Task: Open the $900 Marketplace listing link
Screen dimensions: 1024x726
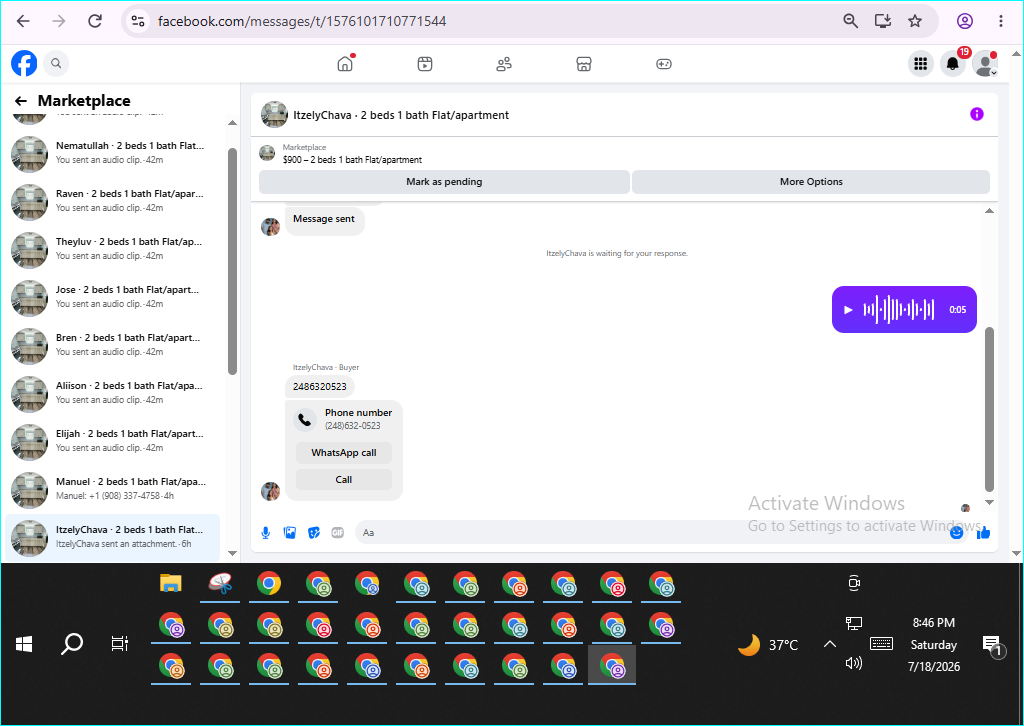Action: [x=352, y=159]
